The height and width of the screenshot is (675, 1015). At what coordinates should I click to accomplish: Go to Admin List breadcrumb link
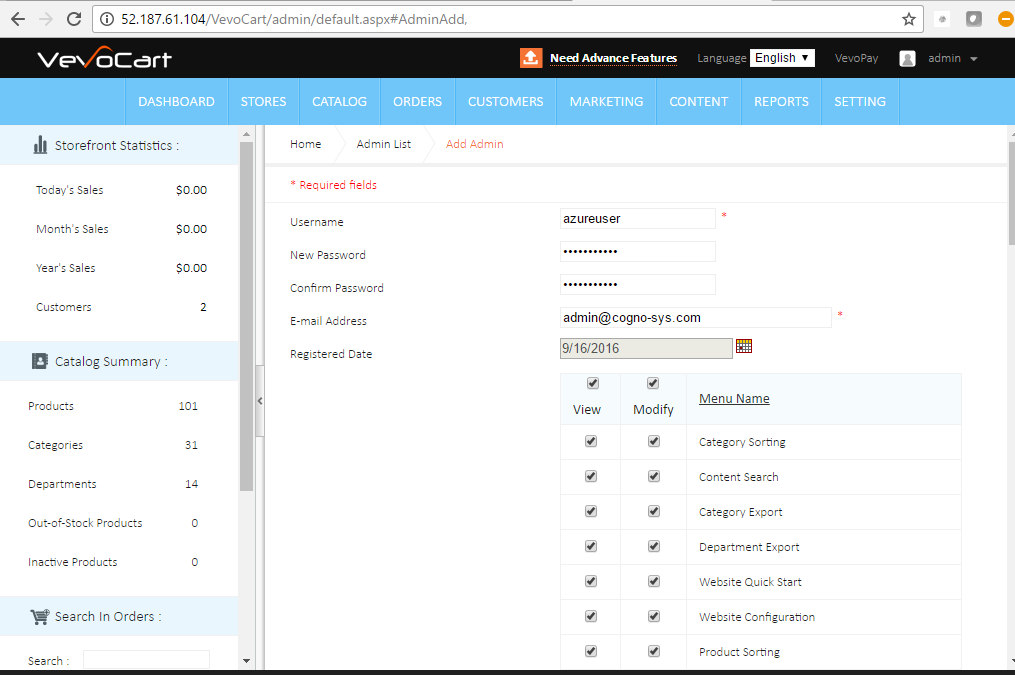pos(383,144)
